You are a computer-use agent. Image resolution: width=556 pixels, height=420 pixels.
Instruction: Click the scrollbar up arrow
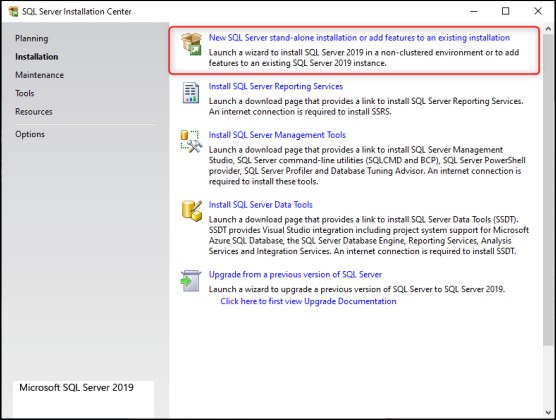pos(548,29)
